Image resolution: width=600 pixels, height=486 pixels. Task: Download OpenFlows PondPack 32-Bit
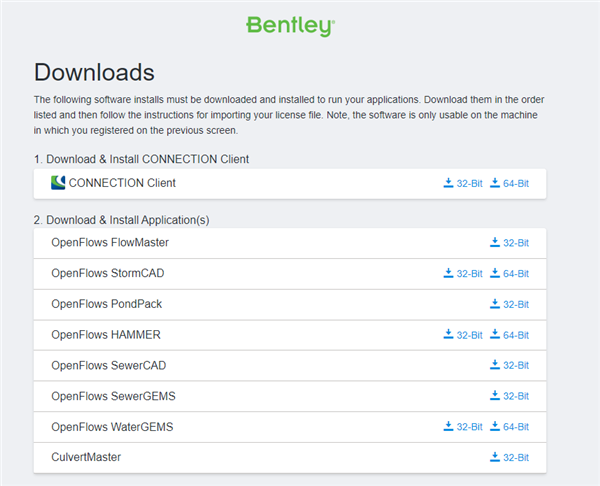click(x=509, y=304)
